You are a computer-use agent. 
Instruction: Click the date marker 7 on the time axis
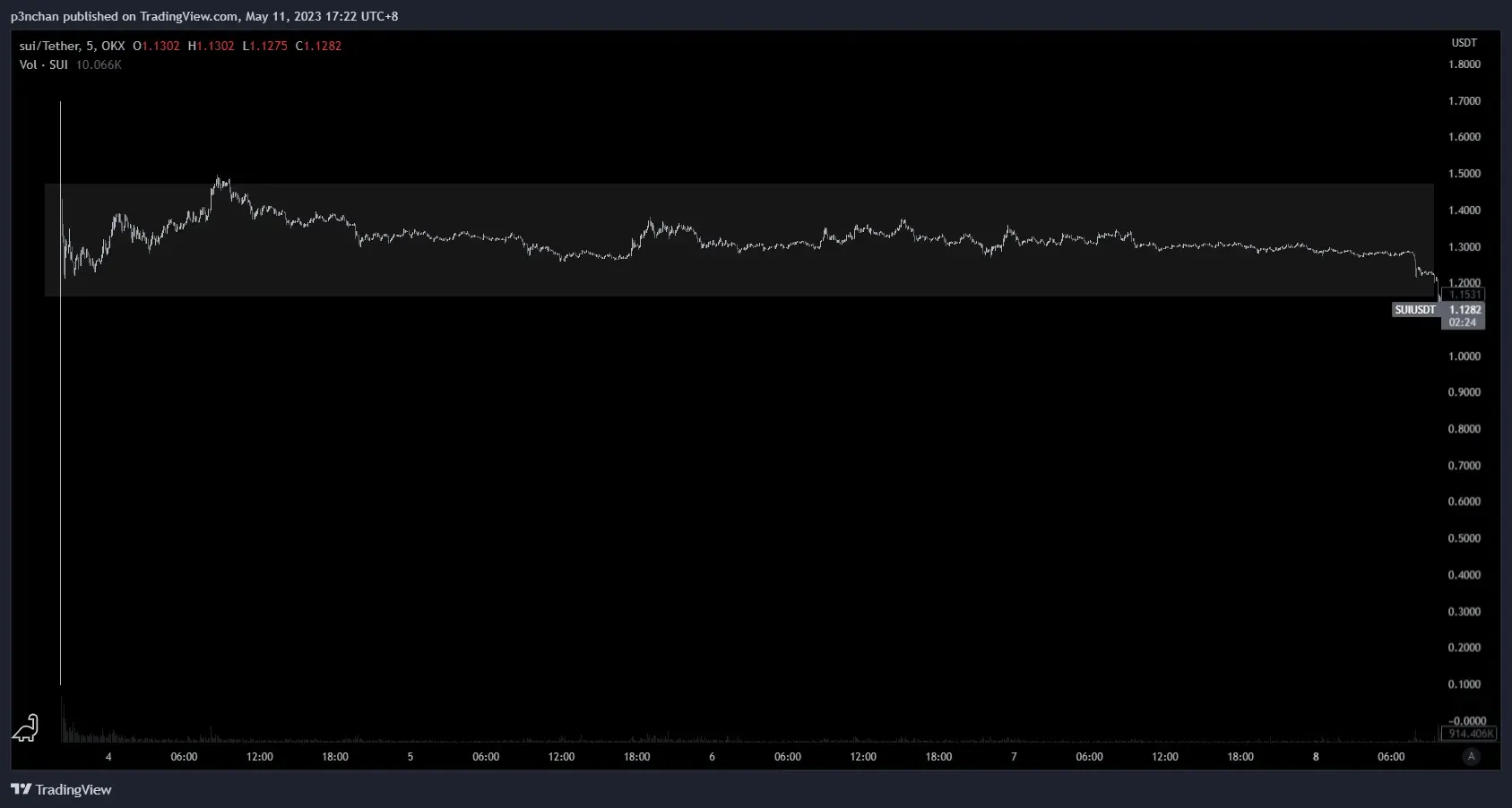(x=1014, y=757)
